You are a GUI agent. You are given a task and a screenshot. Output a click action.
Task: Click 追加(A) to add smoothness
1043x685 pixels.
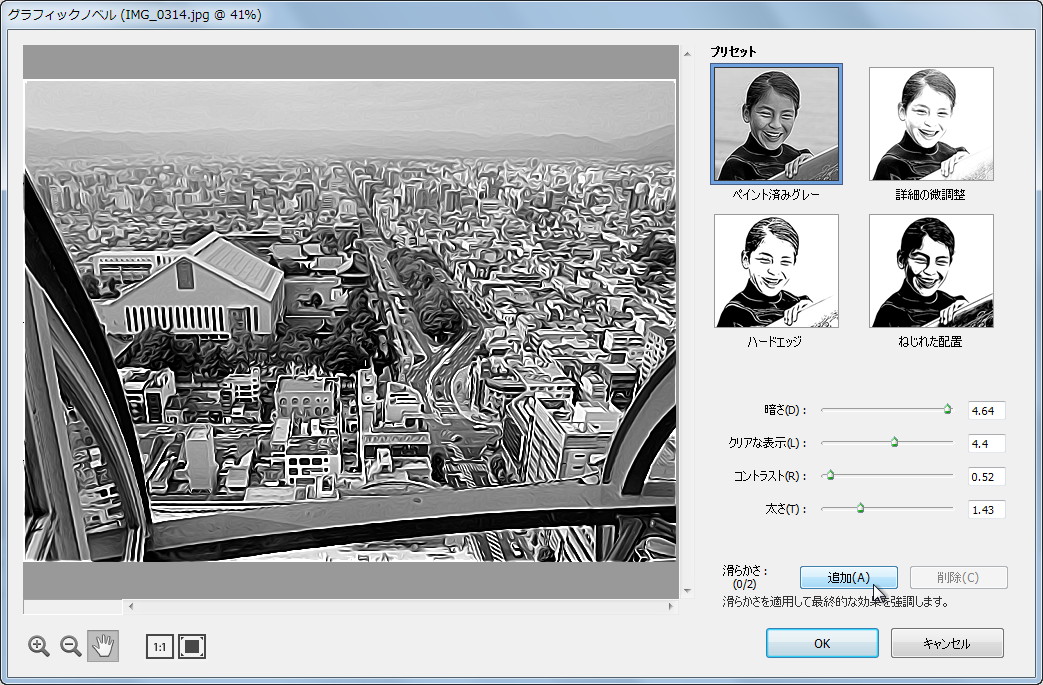click(x=849, y=577)
